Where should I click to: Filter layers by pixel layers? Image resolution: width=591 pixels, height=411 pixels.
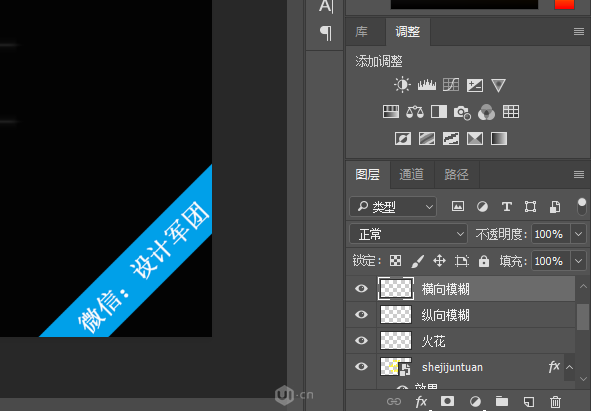click(x=458, y=206)
